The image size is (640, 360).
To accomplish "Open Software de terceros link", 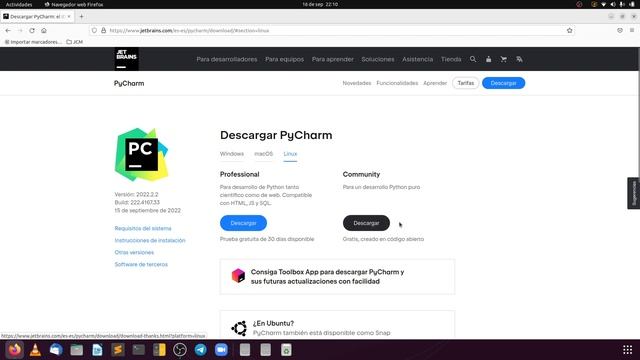I will tap(141, 264).
